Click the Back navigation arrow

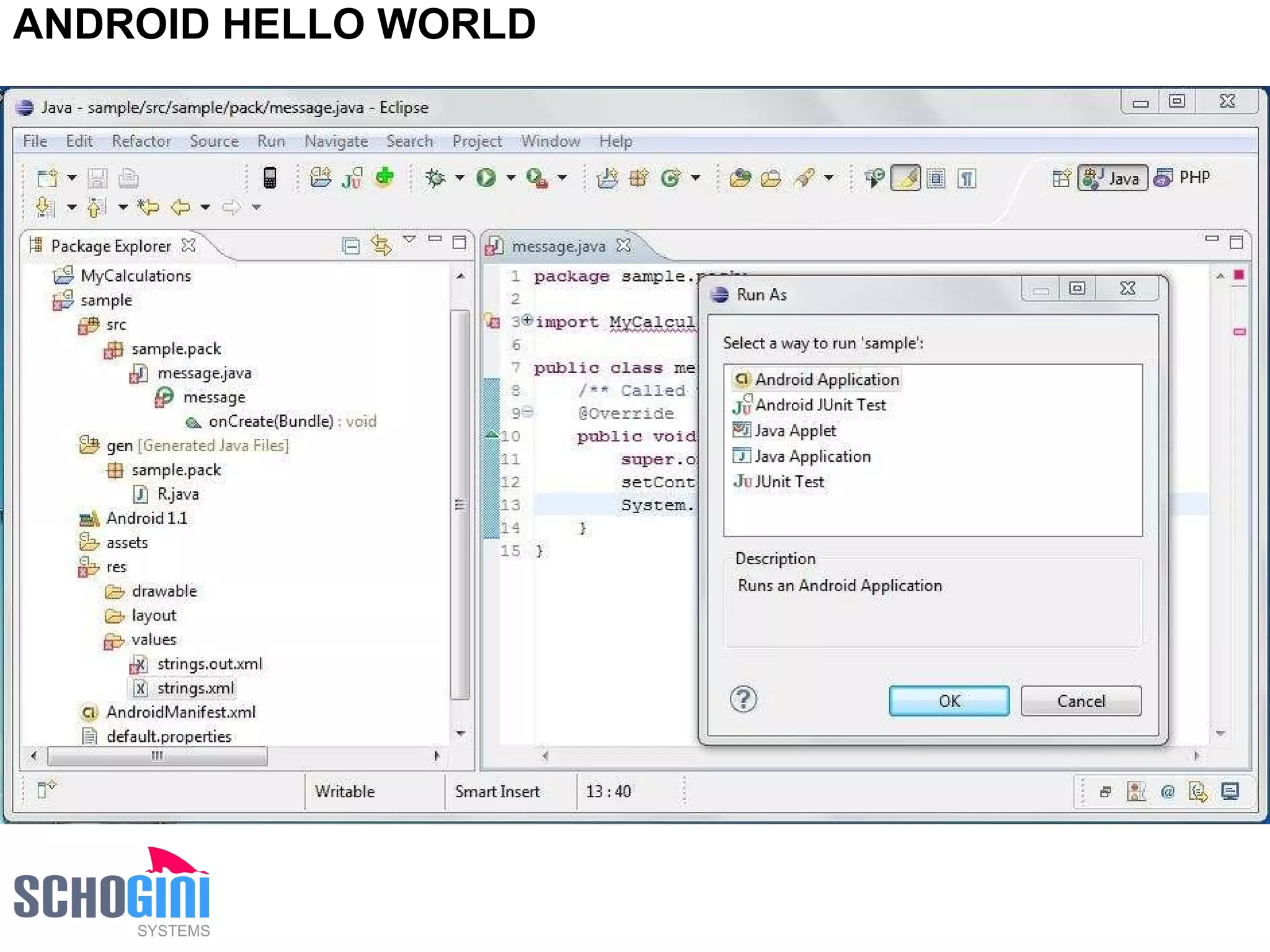click(x=180, y=206)
